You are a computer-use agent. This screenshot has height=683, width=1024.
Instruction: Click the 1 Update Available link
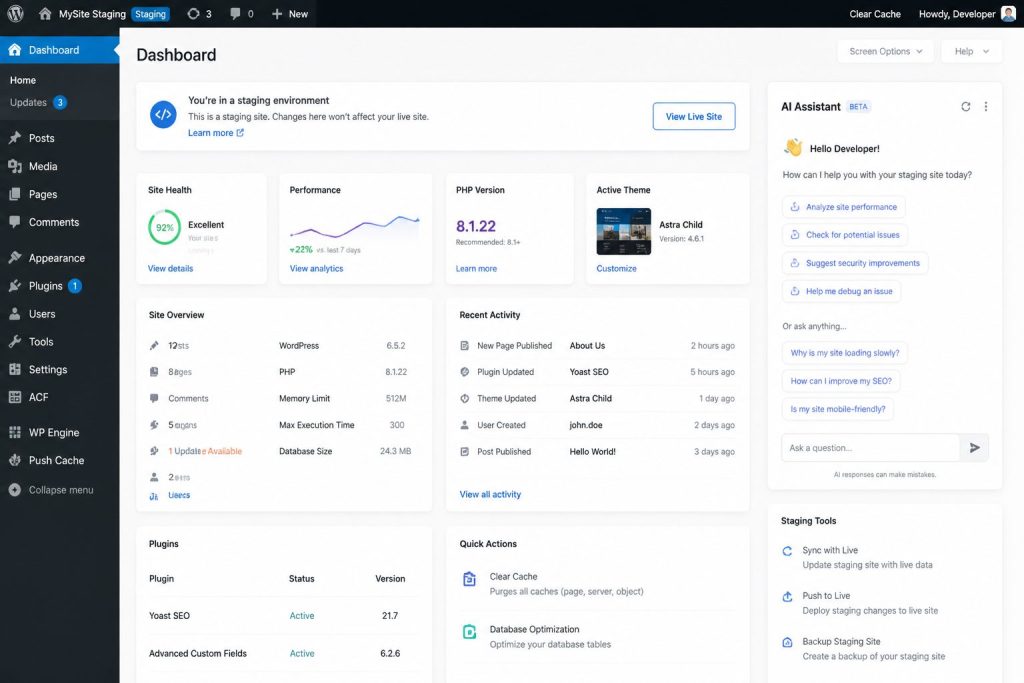pos(205,451)
